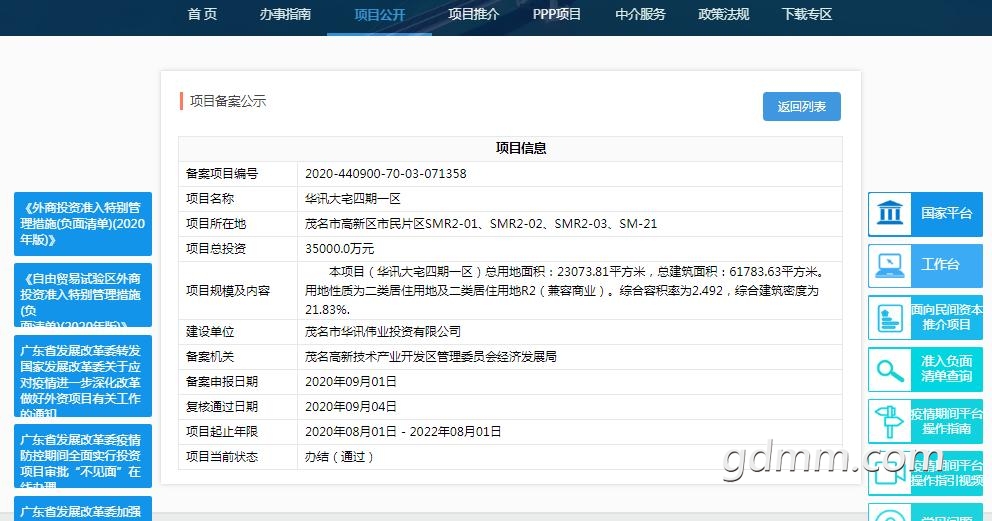Click period 2020年08月01日 - 2022年08月01日
Screen dimensions: 992x521
(x=403, y=431)
